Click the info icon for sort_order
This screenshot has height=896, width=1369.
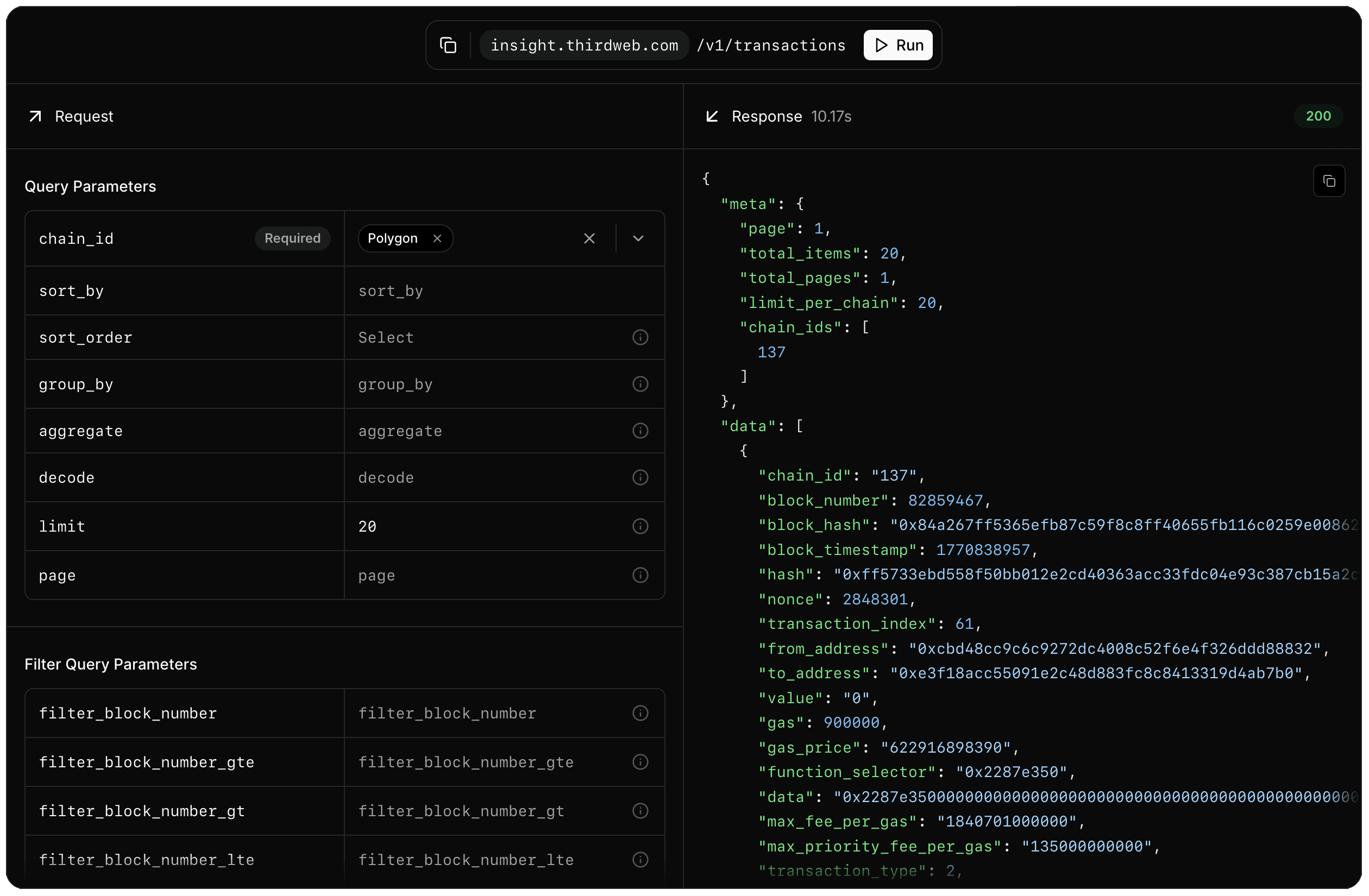pos(640,338)
